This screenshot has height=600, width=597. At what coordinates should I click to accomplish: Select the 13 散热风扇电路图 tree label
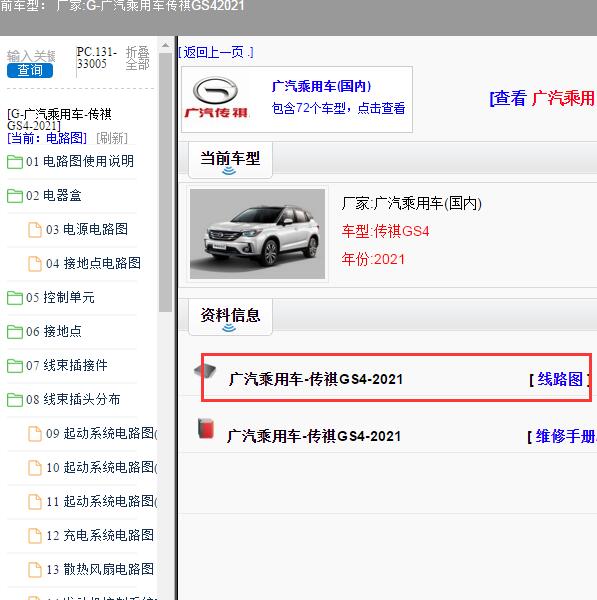100,569
